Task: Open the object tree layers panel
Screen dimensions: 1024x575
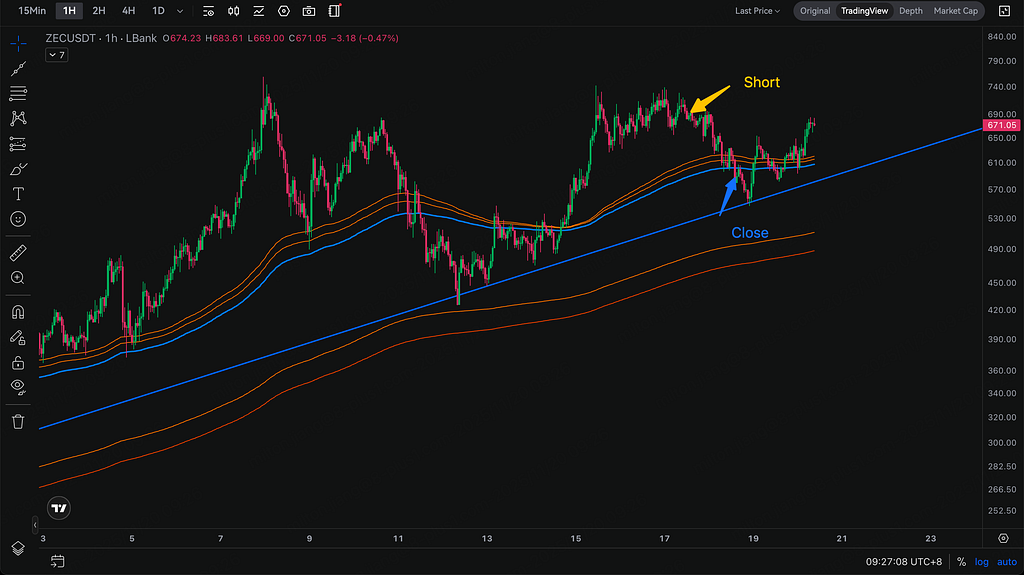Action: coord(18,549)
